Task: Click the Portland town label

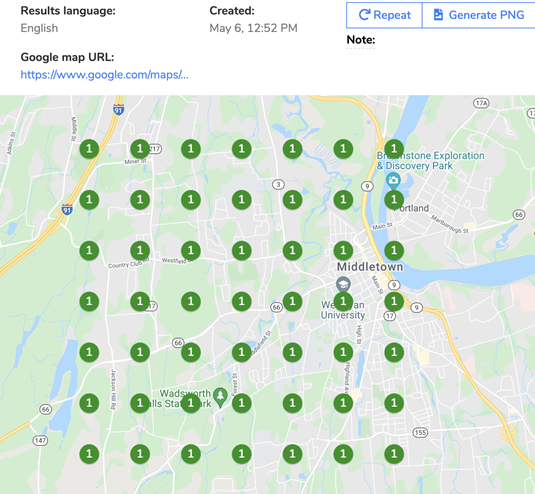Action: 411,208
